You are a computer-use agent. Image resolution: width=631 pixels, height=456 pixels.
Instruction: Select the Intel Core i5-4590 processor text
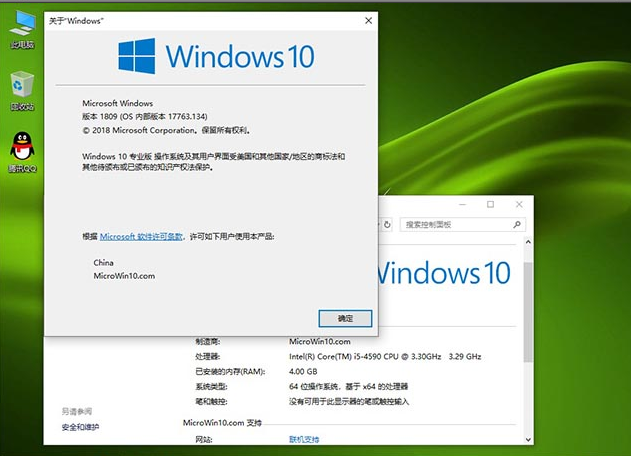(x=385, y=356)
